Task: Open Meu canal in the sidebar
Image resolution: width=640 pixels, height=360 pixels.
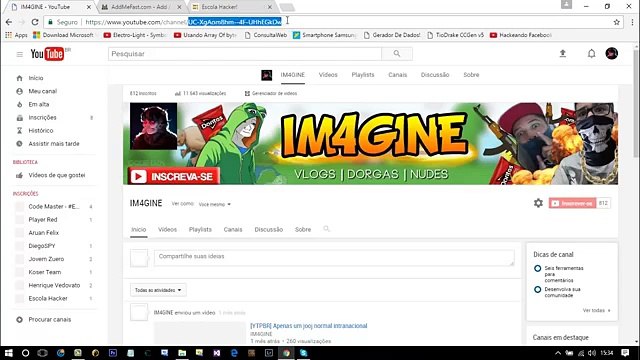Action: point(43,91)
